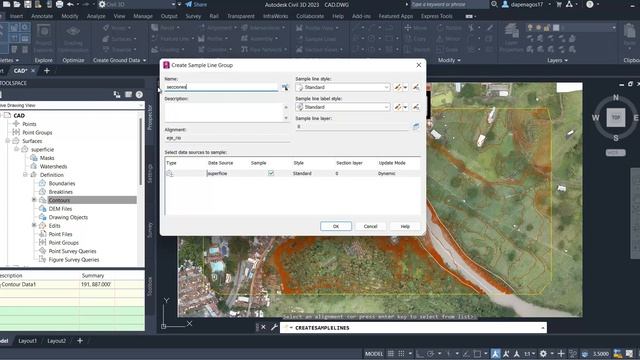Switch to the Layout1 tab
Image resolution: width=640 pixels, height=360 pixels.
27,340
